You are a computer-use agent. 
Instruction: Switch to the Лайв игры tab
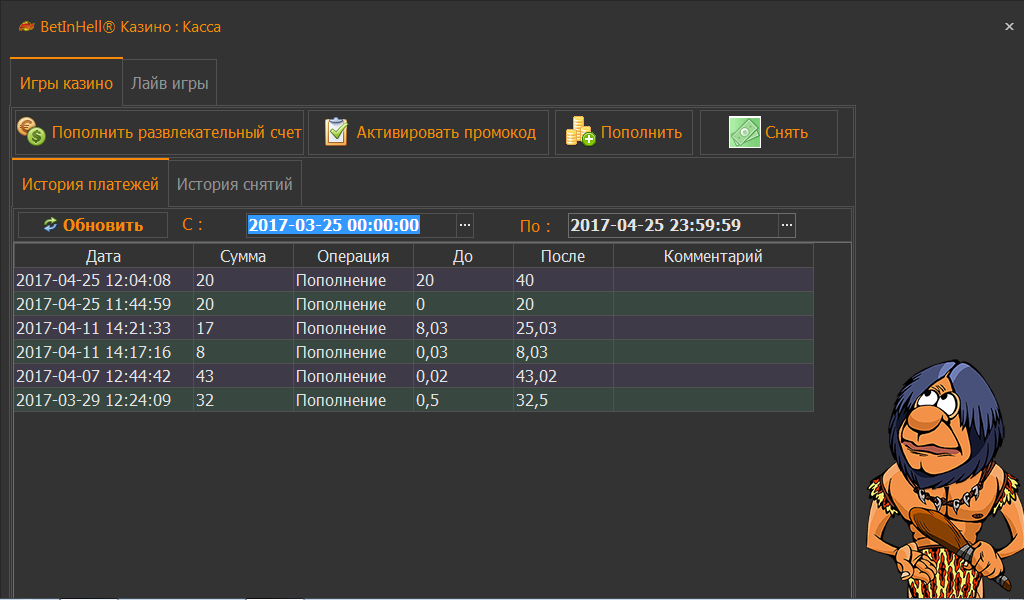pos(169,83)
